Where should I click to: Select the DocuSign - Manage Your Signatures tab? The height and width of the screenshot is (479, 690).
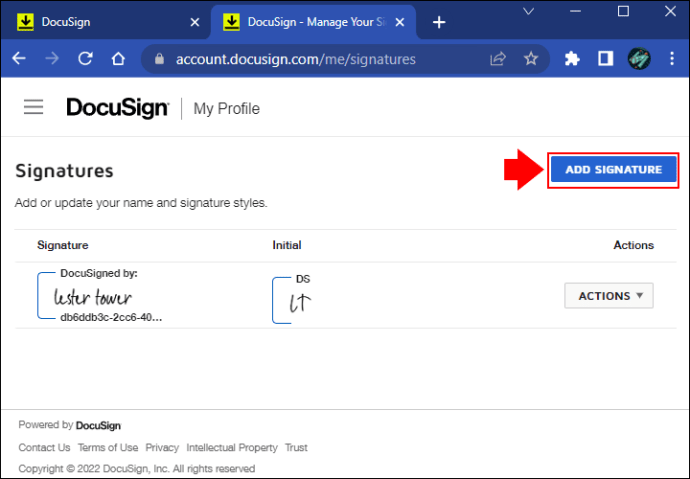tap(313, 22)
